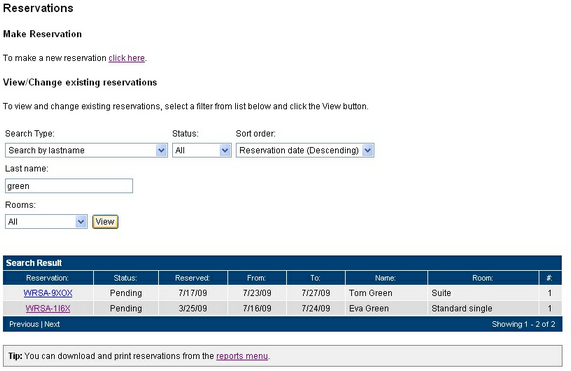Click the "7/27/09" to date cell
This screenshot has width=571, height=371.
[316, 293]
